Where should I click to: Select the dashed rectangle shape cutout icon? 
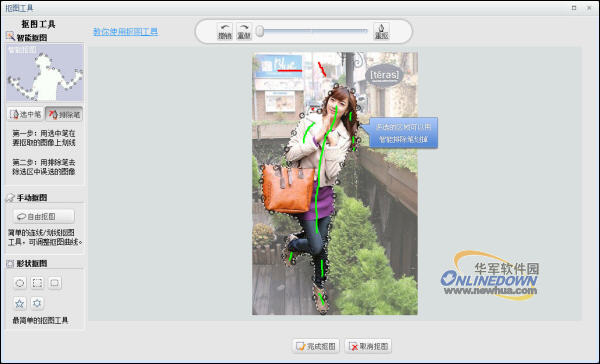point(37,283)
